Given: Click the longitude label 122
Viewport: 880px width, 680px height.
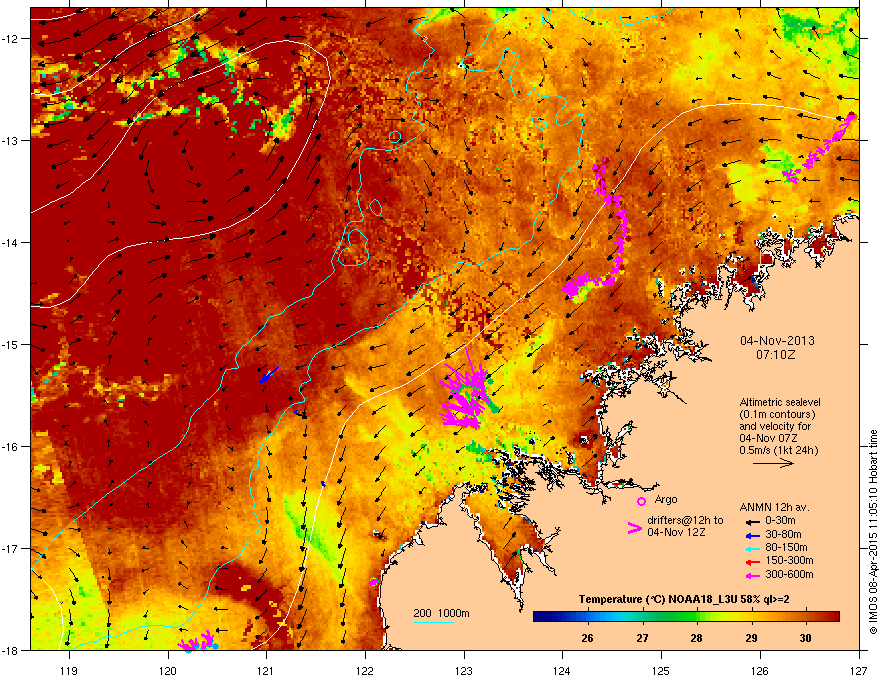Looking at the screenshot, I should tap(365, 670).
